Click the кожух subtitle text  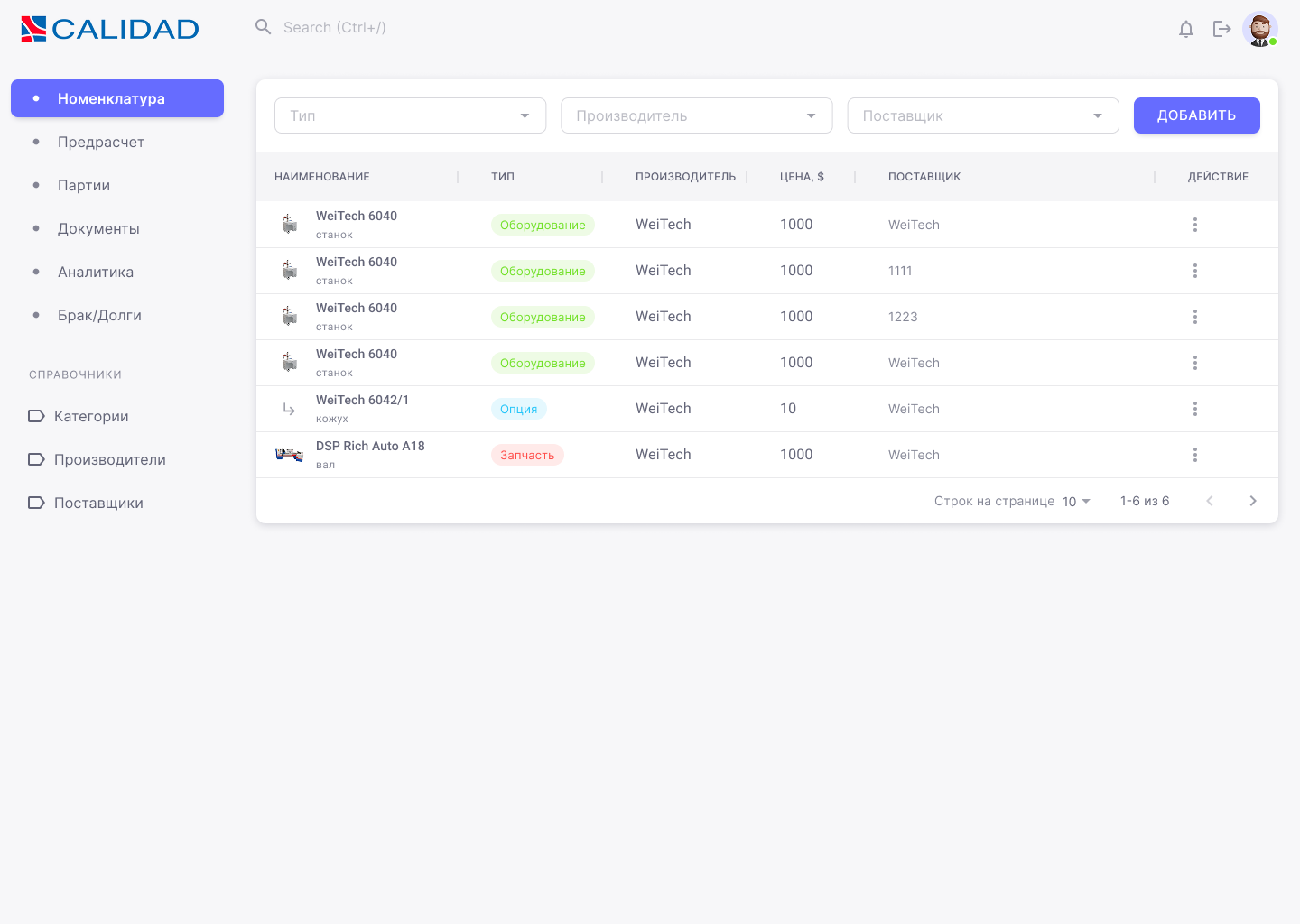tap(332, 419)
